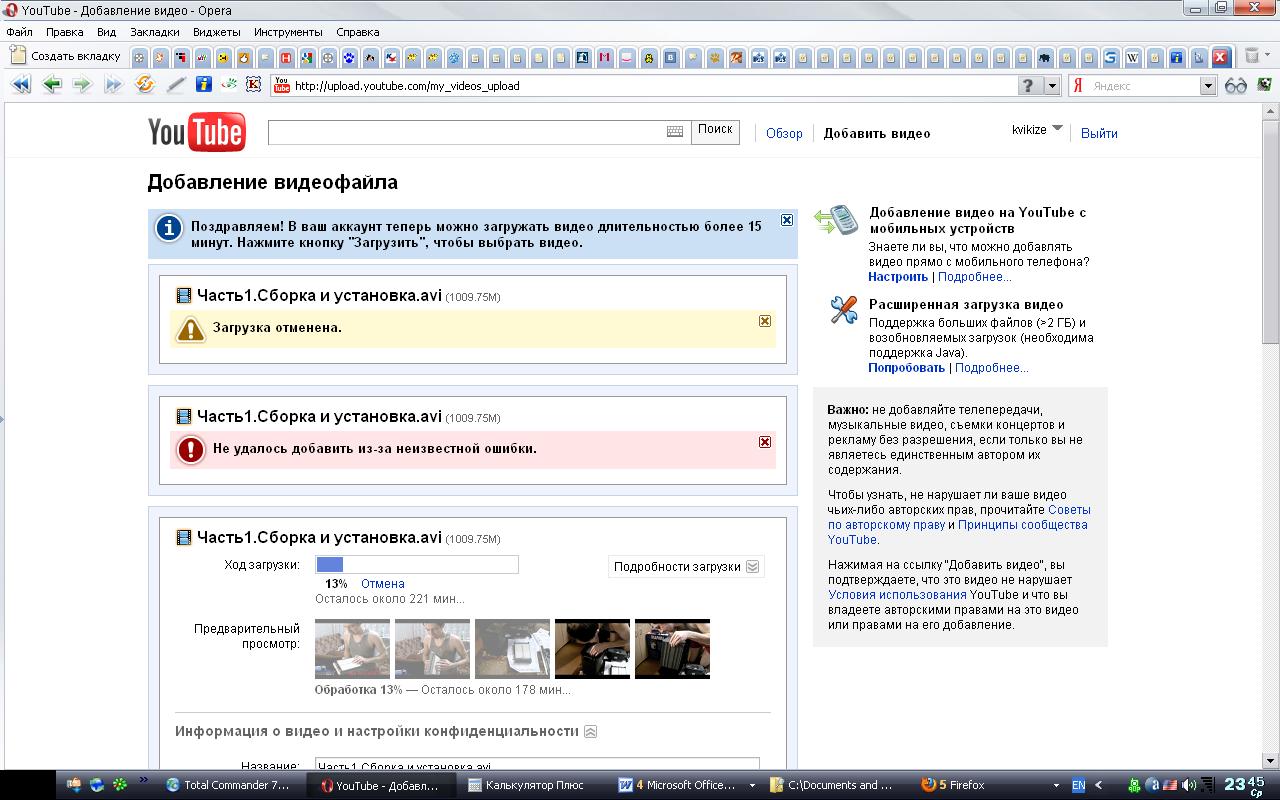Screen dimensions: 1280x800
Task: Click the Rewind double-arrow navigation icon
Action: [20, 85]
